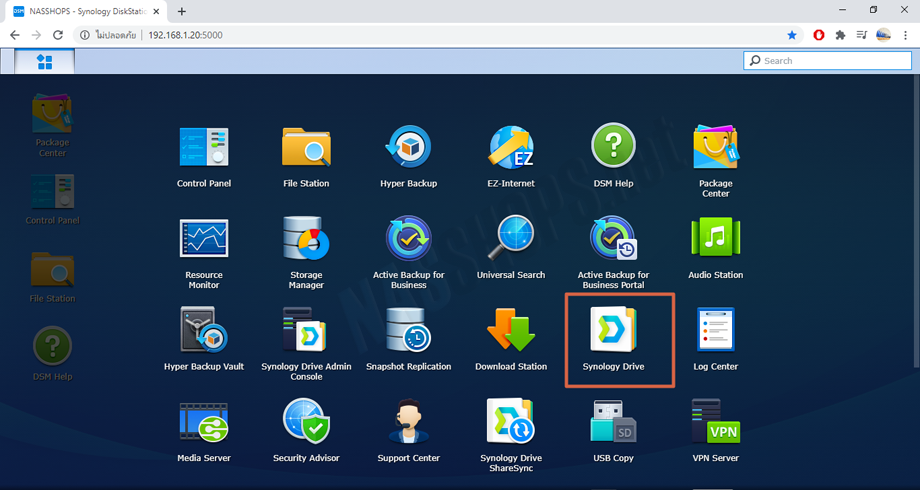920x490 pixels.
Task: Launch Snapshot Replication
Action: 408,339
